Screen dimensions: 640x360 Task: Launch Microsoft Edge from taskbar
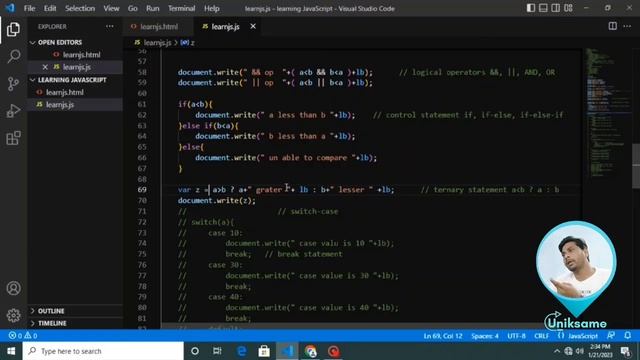point(242,351)
